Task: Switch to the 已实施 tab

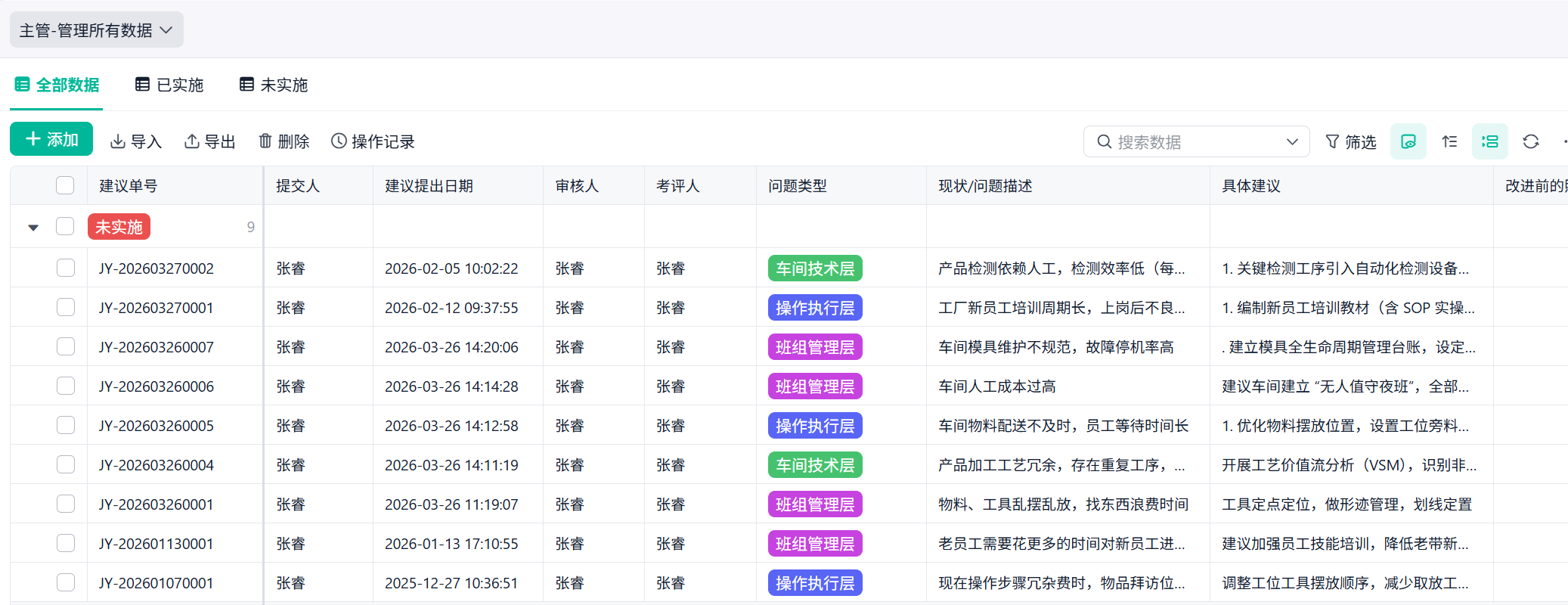Action: tap(169, 85)
